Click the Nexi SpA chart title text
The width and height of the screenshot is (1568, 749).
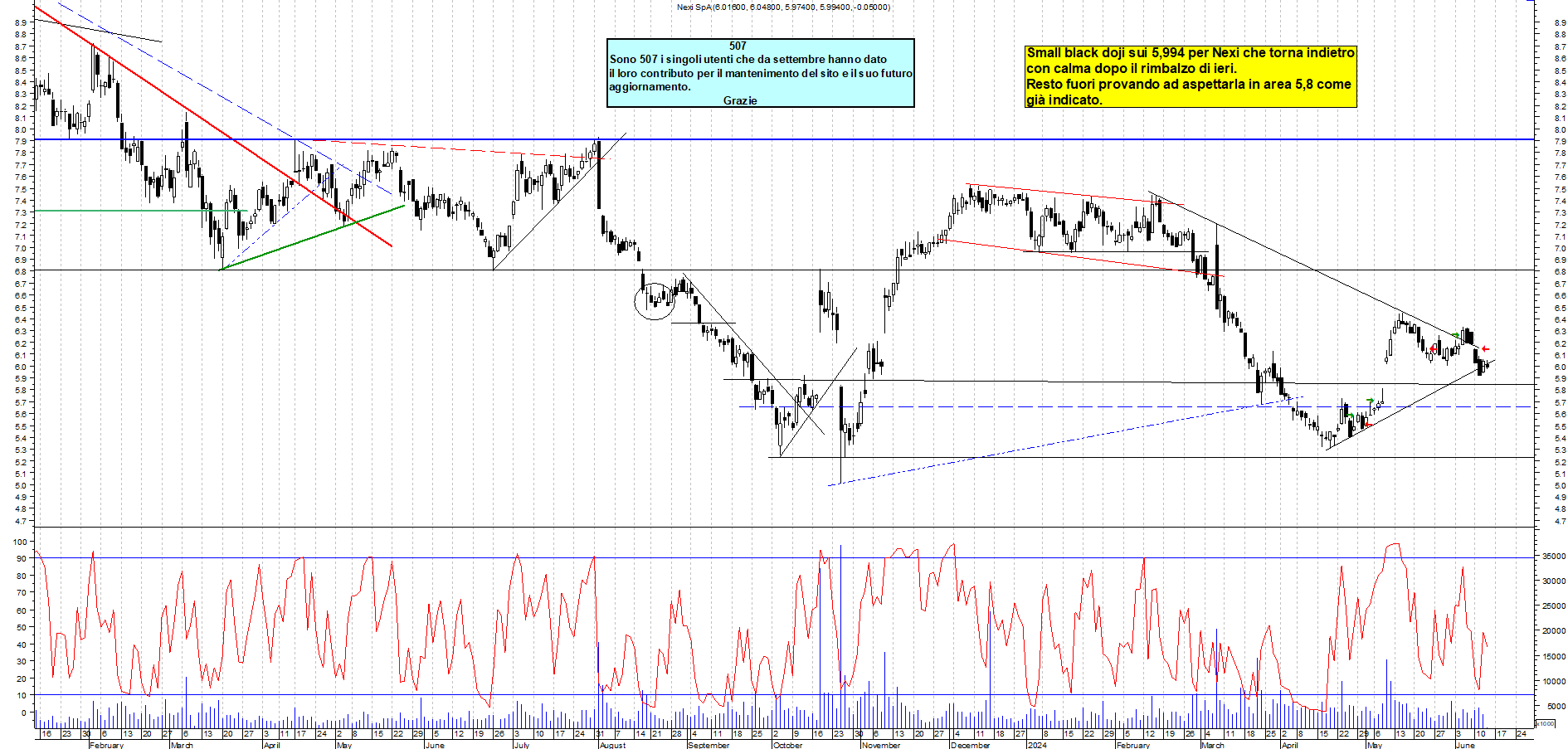[x=783, y=7]
